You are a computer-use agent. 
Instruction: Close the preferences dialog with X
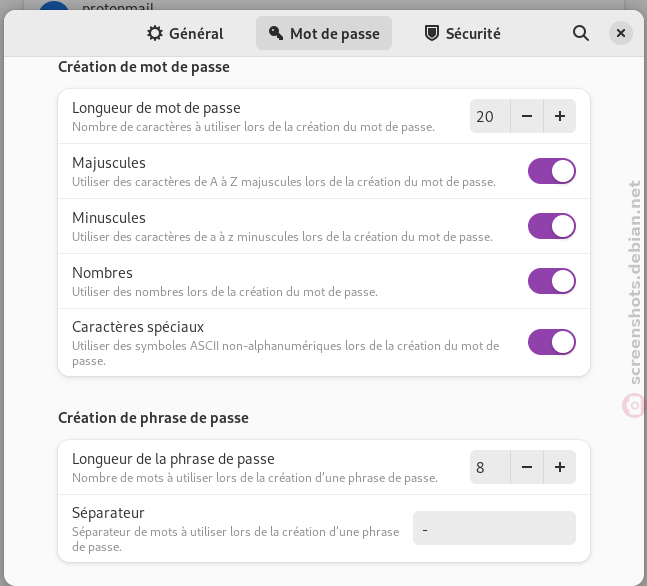[621, 33]
